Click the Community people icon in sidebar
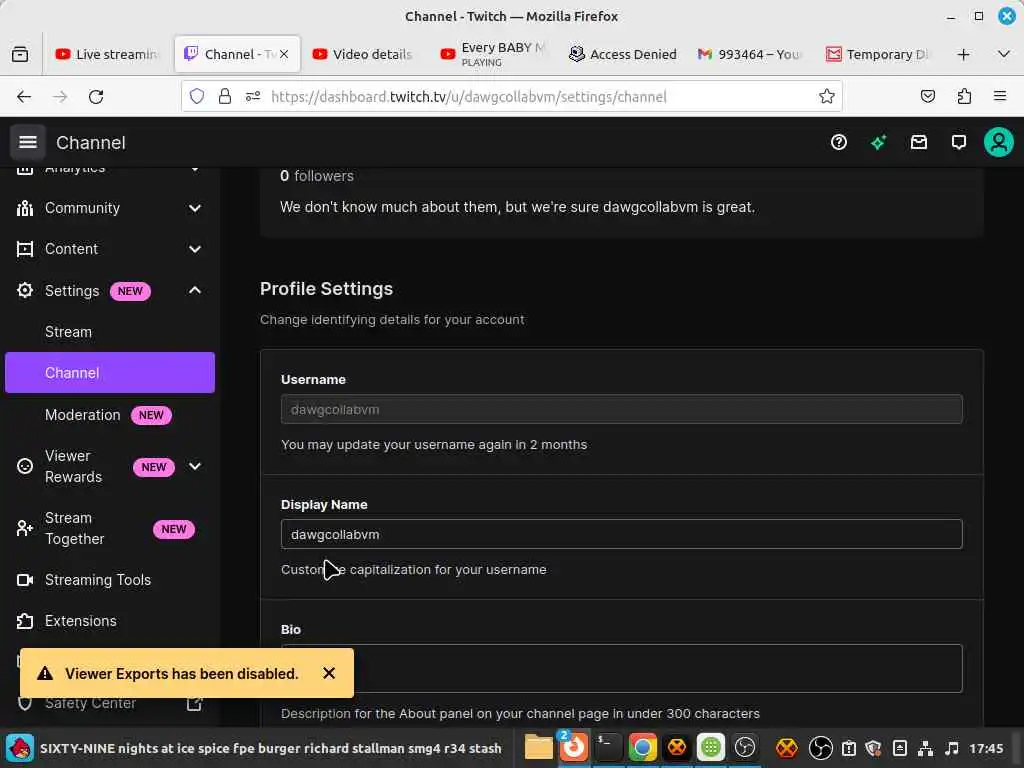The image size is (1024, 768). [25, 208]
